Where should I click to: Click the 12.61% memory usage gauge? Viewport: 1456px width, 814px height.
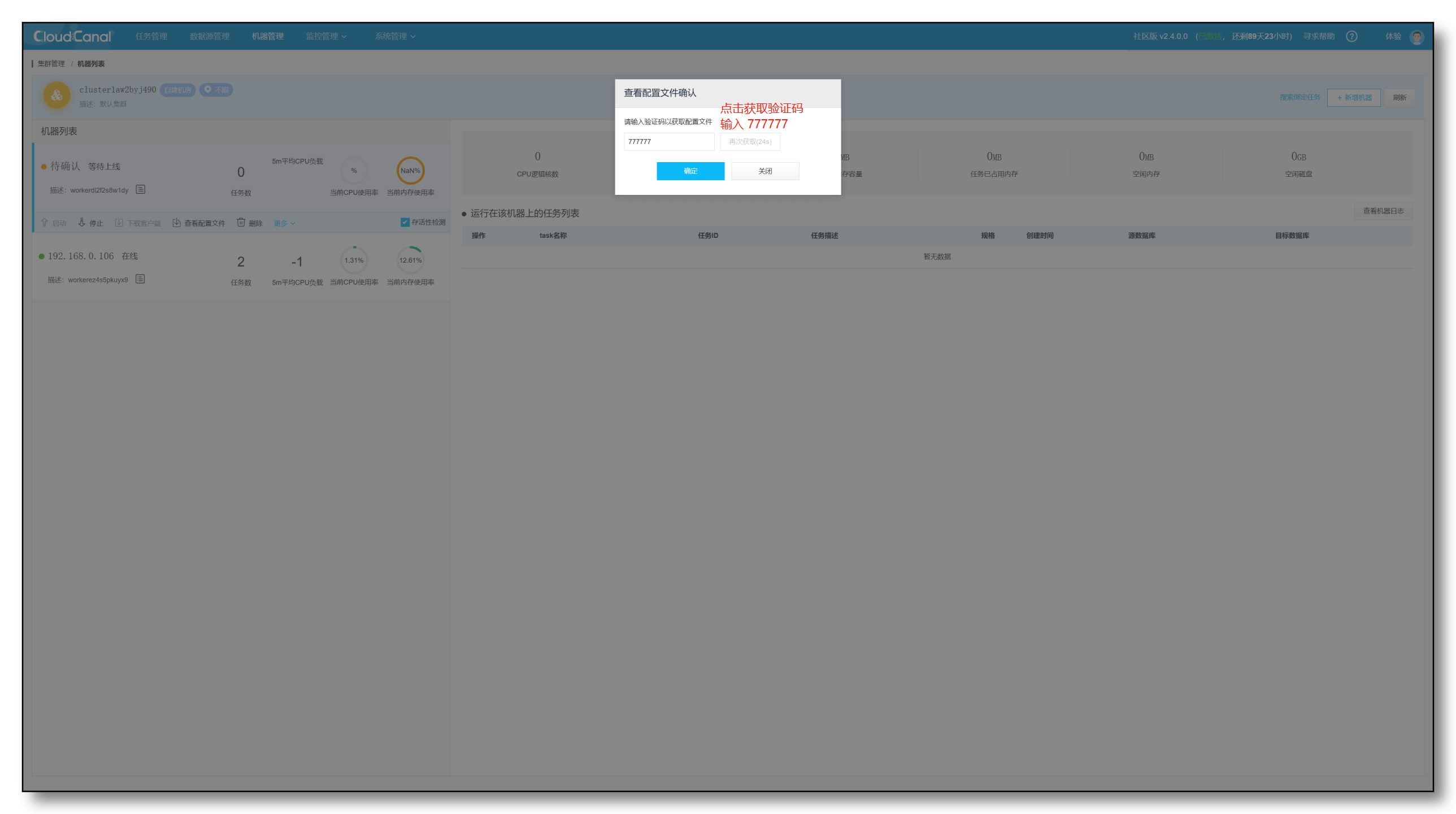[x=410, y=260]
